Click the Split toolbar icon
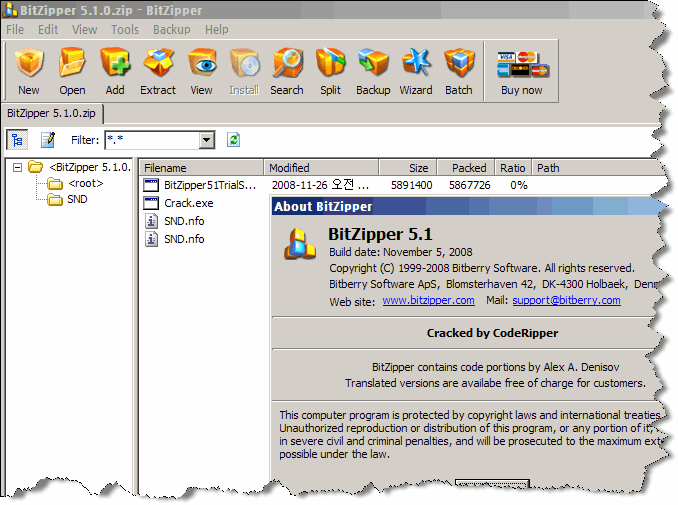This screenshot has width=678, height=505. tap(330, 63)
